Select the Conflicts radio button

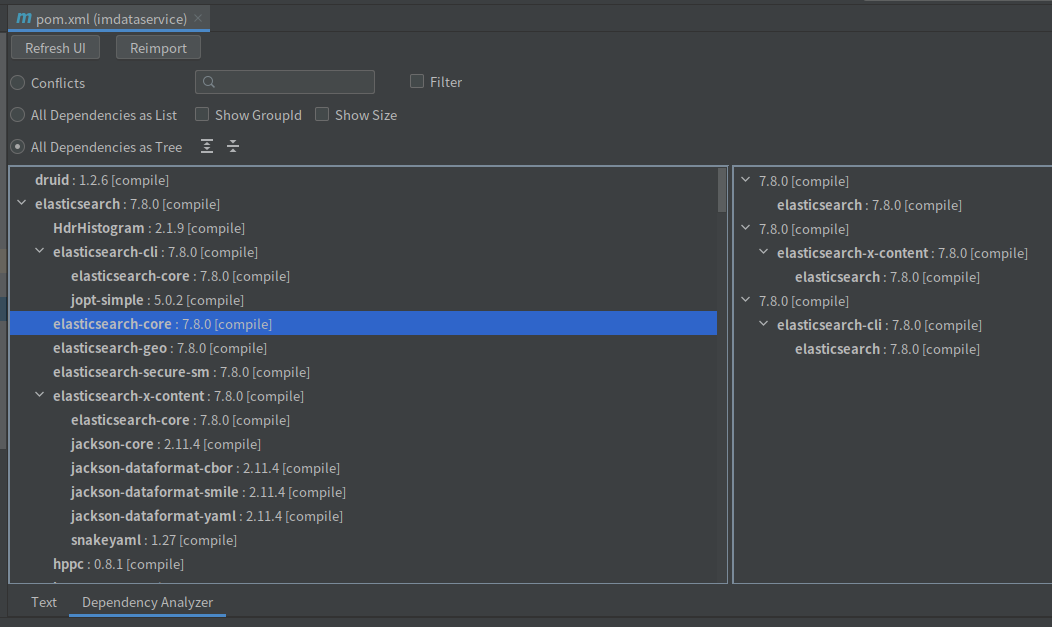[17, 82]
